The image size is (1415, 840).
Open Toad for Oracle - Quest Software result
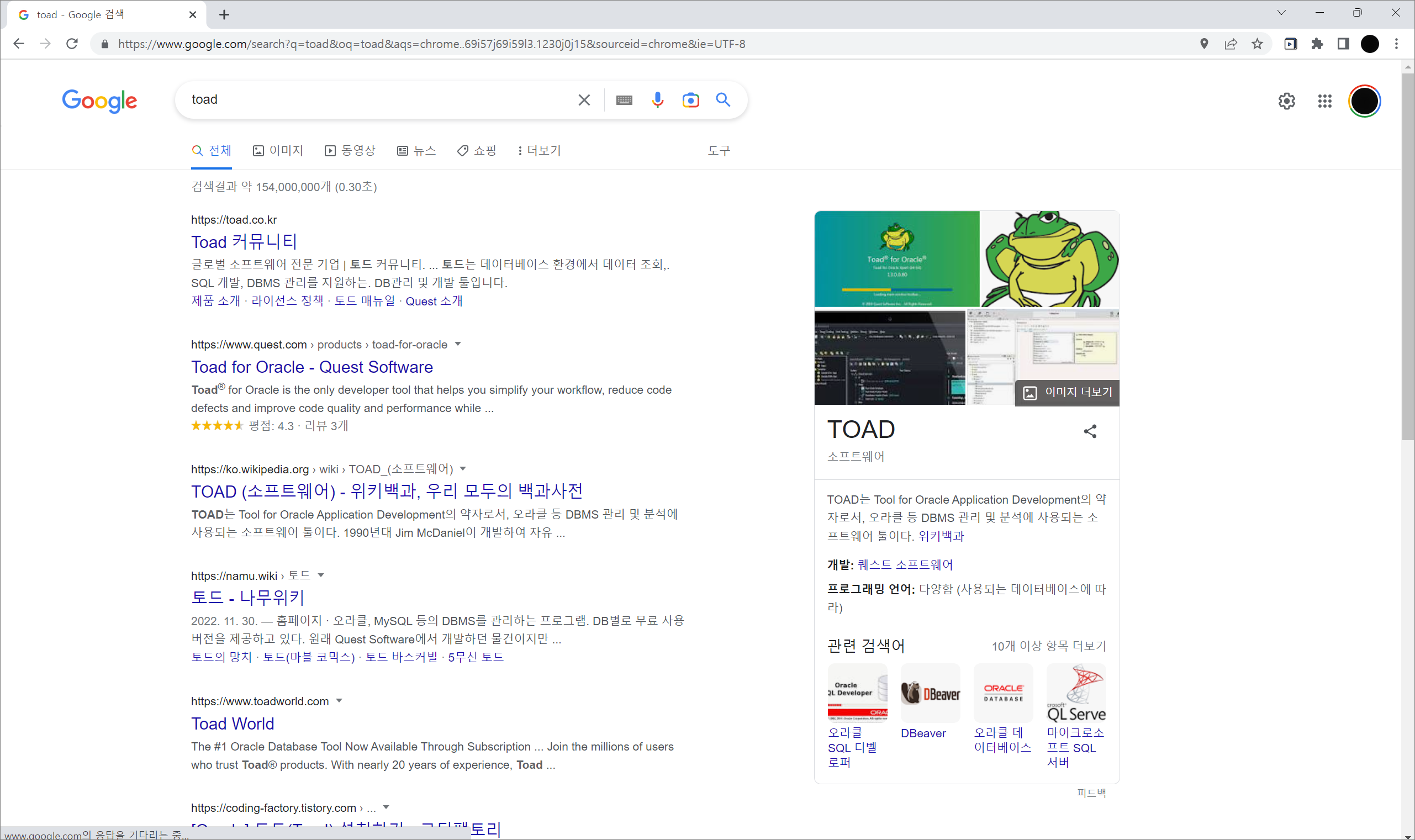(x=312, y=367)
